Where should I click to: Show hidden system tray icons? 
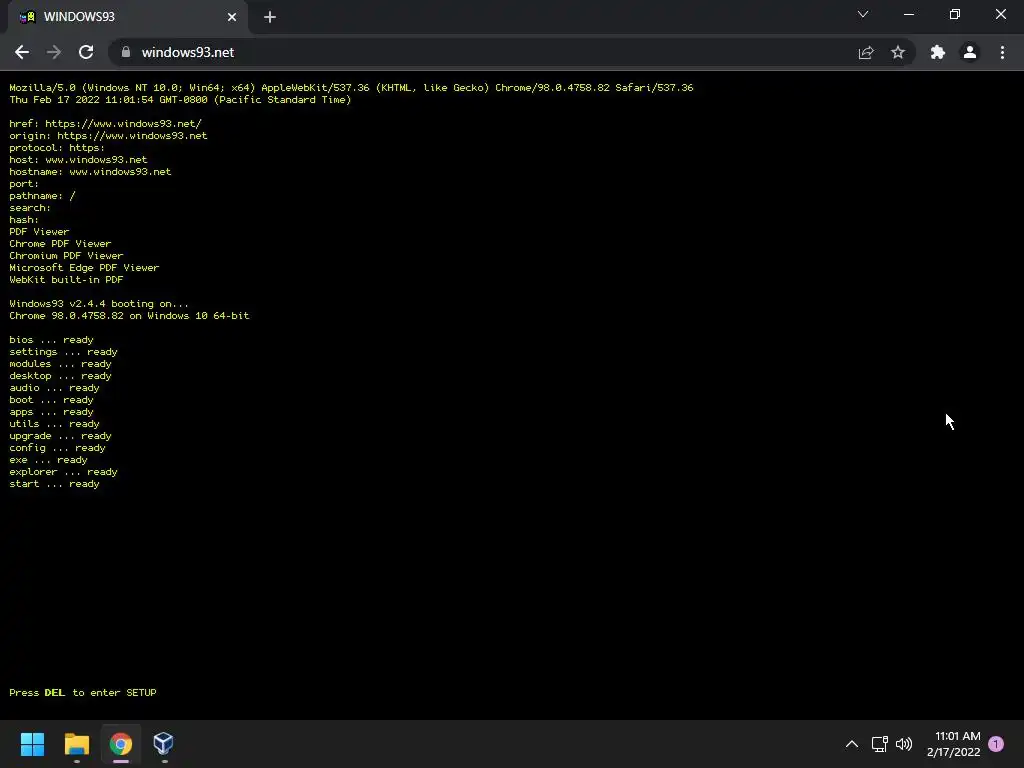pos(852,744)
